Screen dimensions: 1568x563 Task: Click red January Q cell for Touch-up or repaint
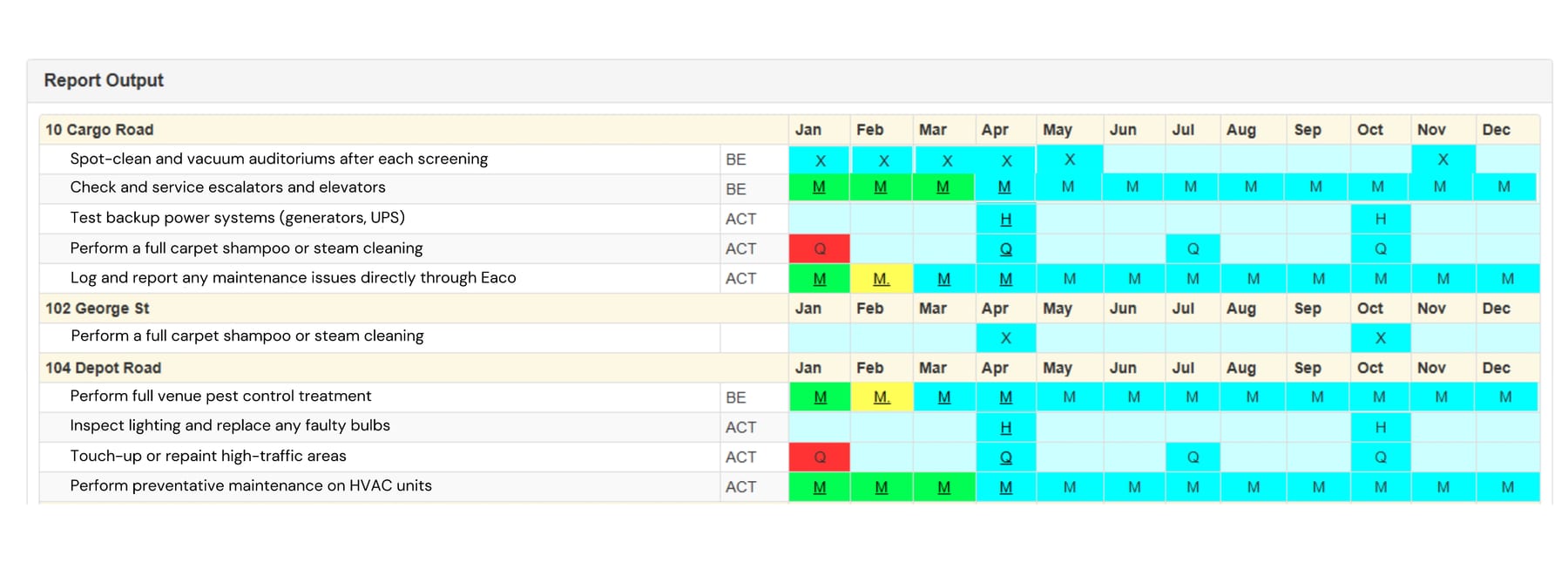click(820, 457)
